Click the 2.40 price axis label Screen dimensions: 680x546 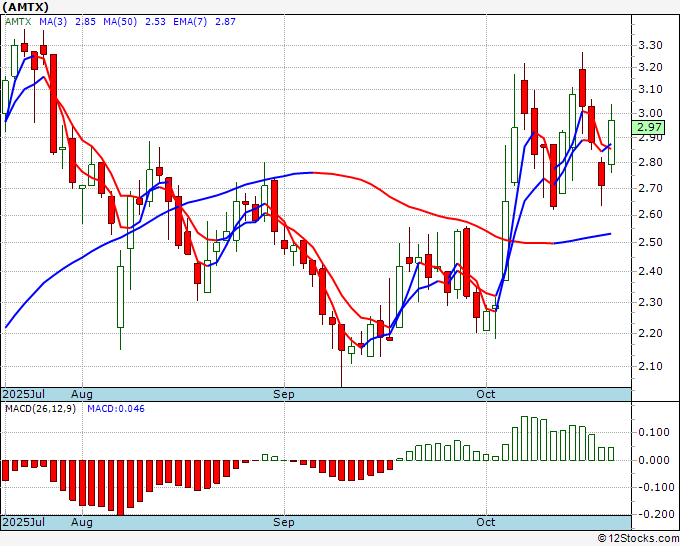pos(650,271)
